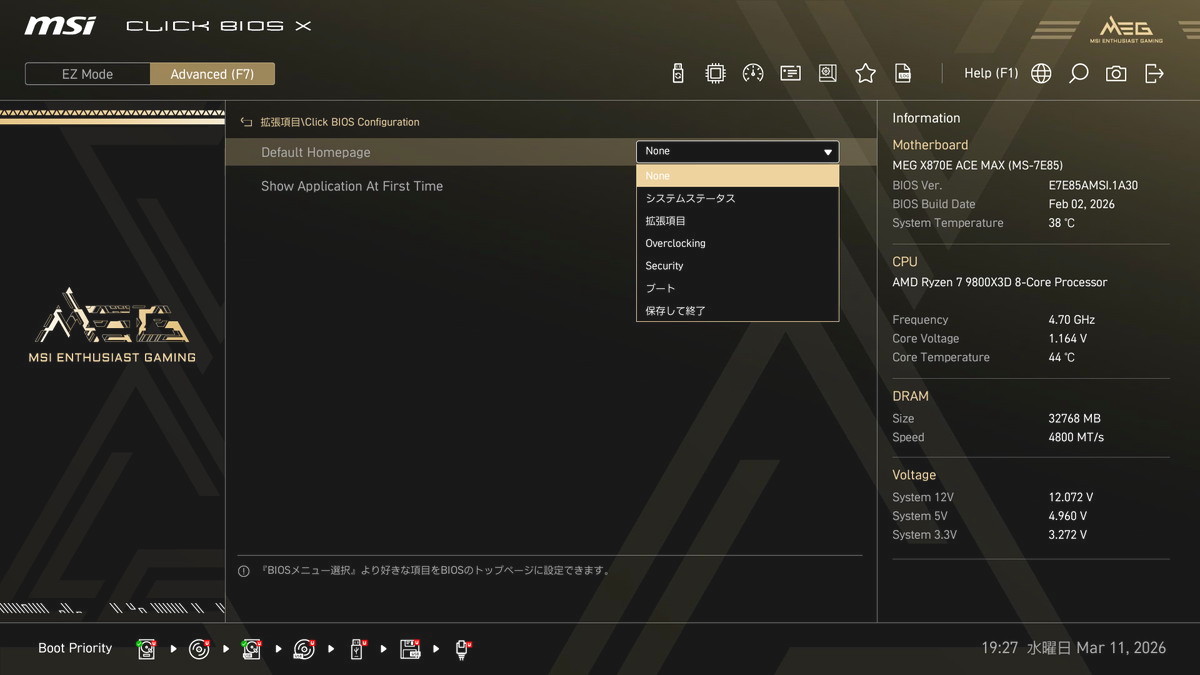Click the Help (F1) button
The width and height of the screenshot is (1200, 675).
point(990,73)
